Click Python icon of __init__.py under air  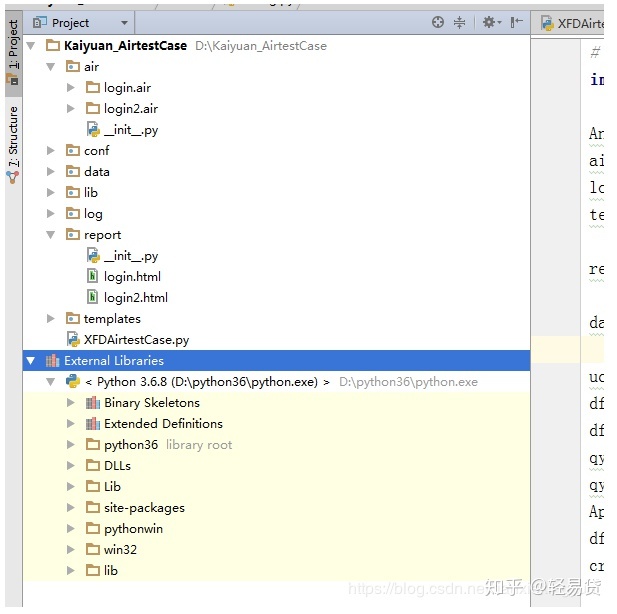pos(93,129)
